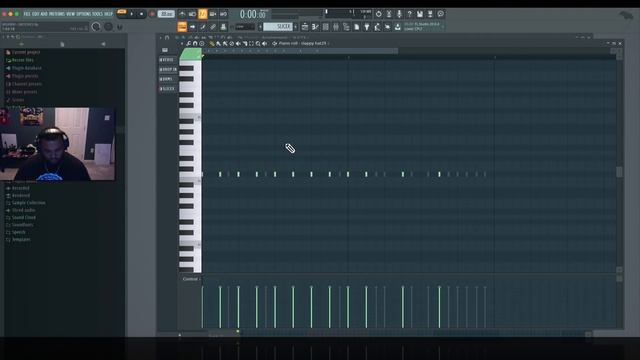This screenshot has height=360, width=640.
Task: Open the HELP menu
Action: (108, 14)
